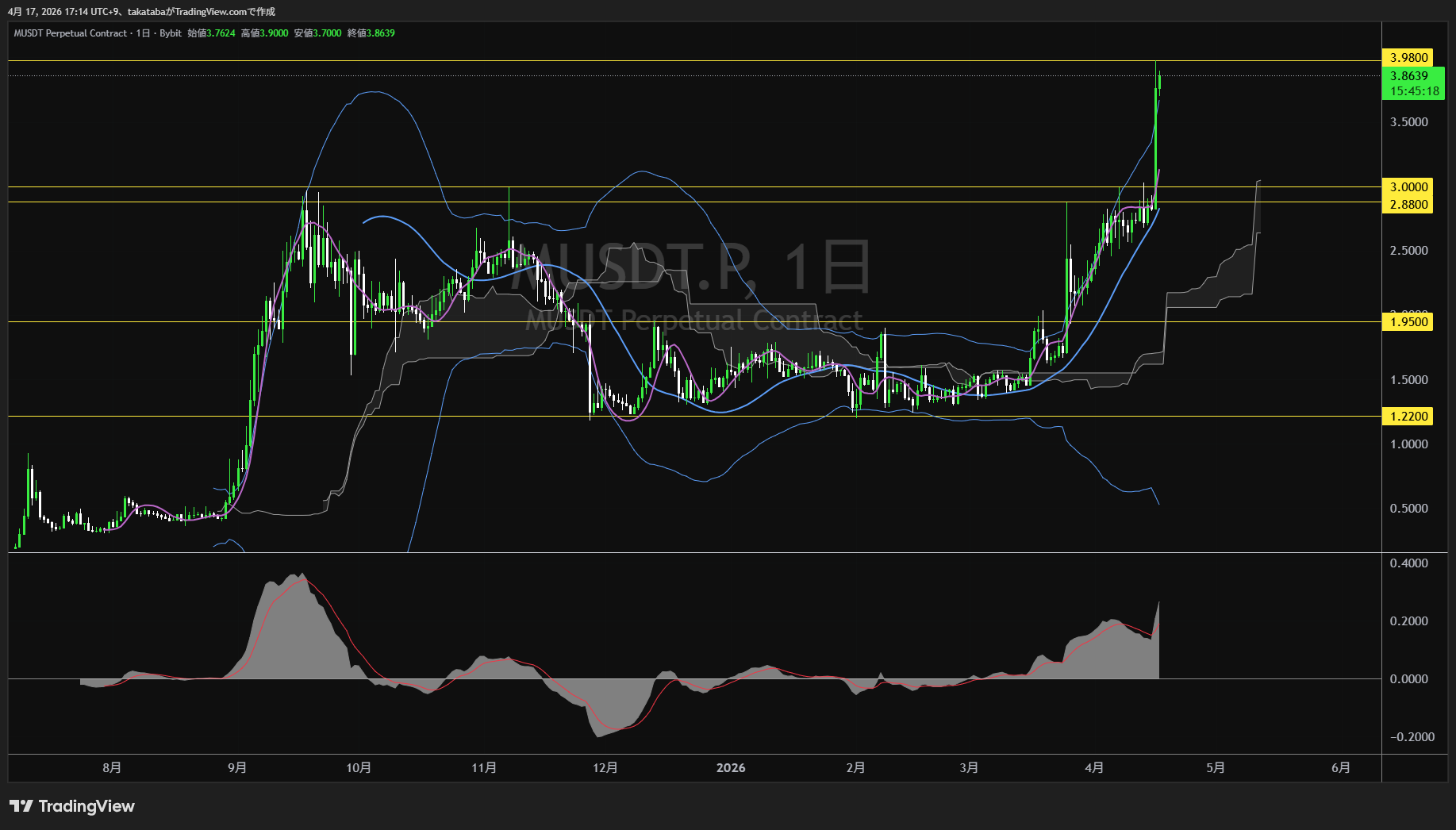This screenshot has height=830, width=1456.
Task: Click the 12月 label on the time axis
Action: coord(605,767)
